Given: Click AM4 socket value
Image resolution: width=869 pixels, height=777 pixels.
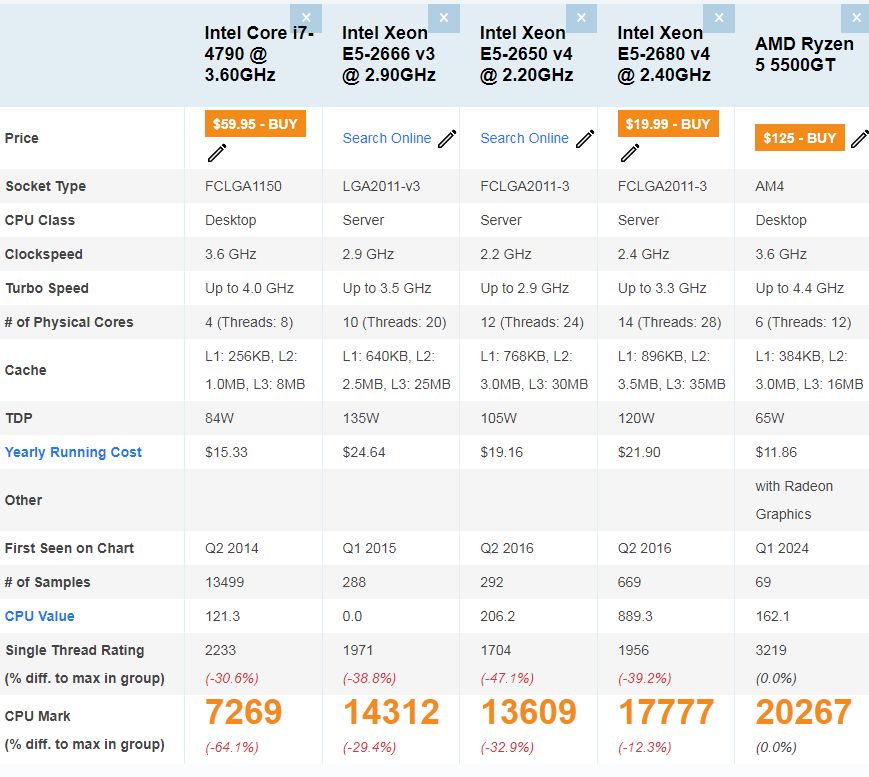Looking at the screenshot, I should pos(770,186).
